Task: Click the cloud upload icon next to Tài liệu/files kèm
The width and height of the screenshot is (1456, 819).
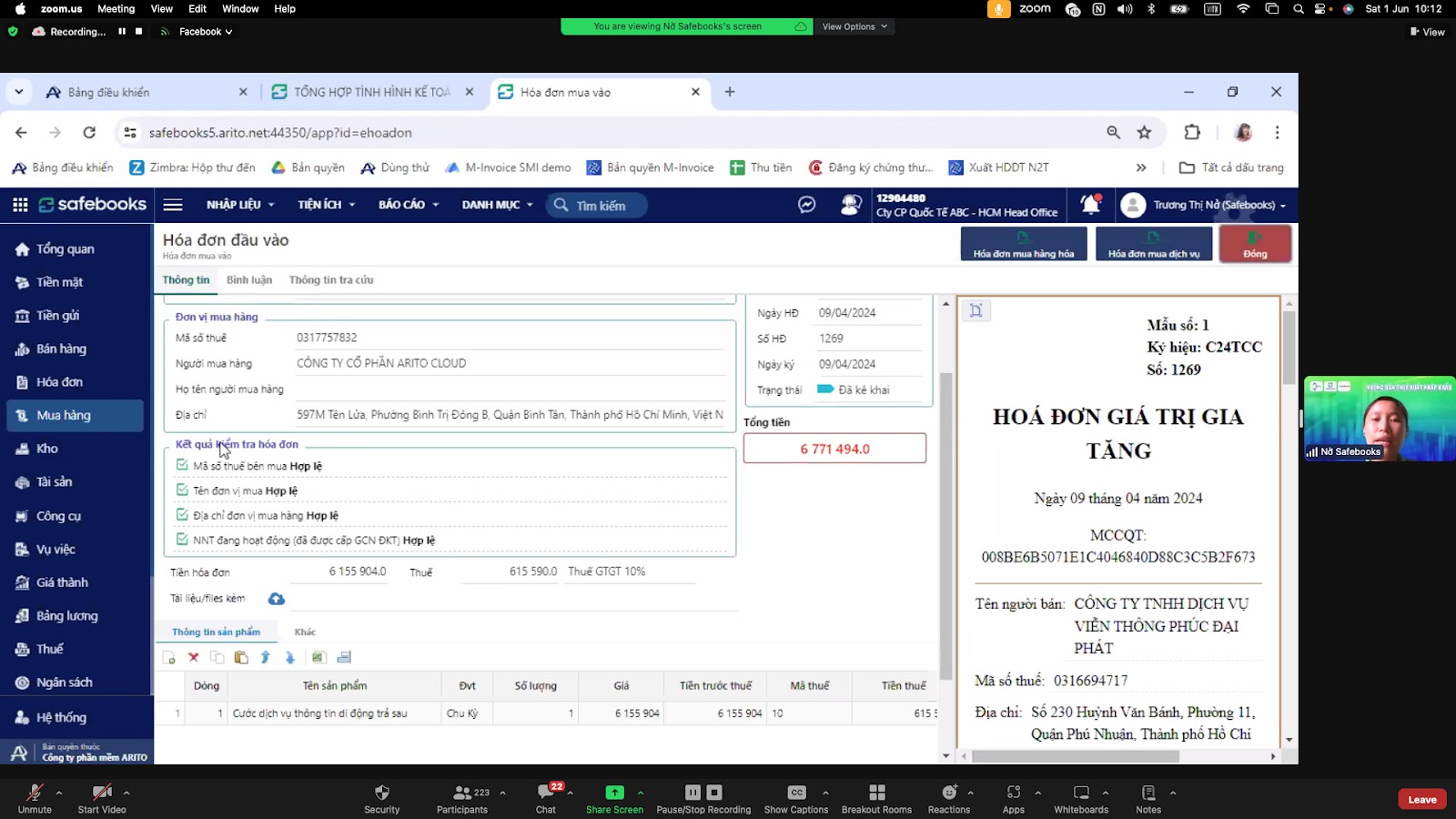Action: click(x=277, y=599)
